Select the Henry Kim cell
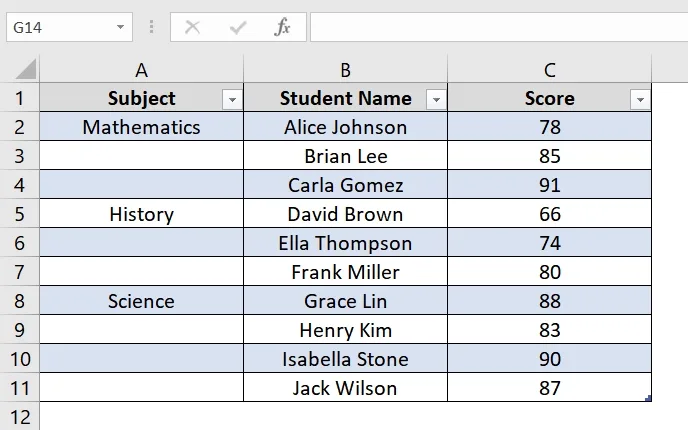The image size is (688, 430). click(345, 329)
